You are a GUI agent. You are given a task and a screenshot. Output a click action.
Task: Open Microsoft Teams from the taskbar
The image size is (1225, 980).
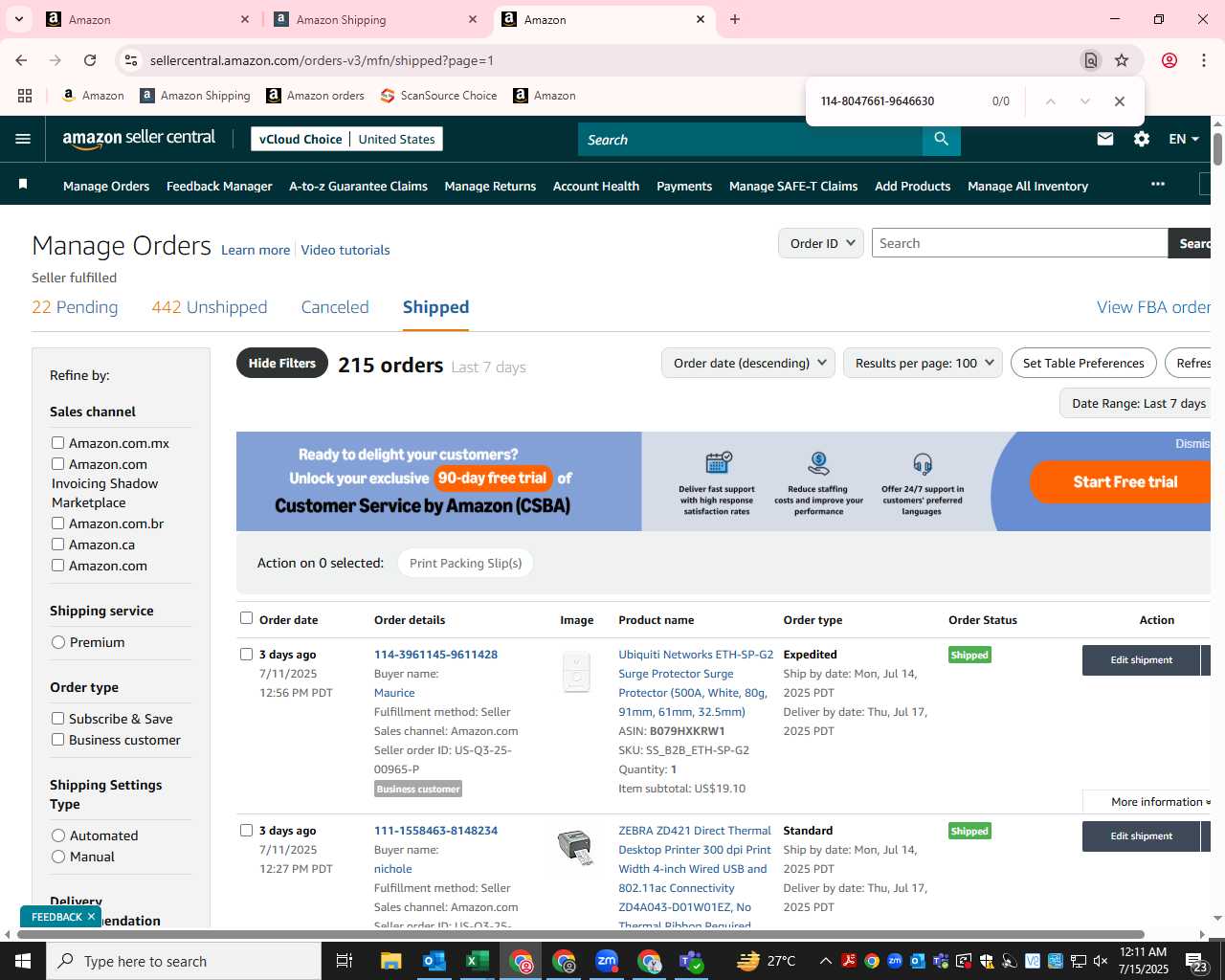point(692,961)
